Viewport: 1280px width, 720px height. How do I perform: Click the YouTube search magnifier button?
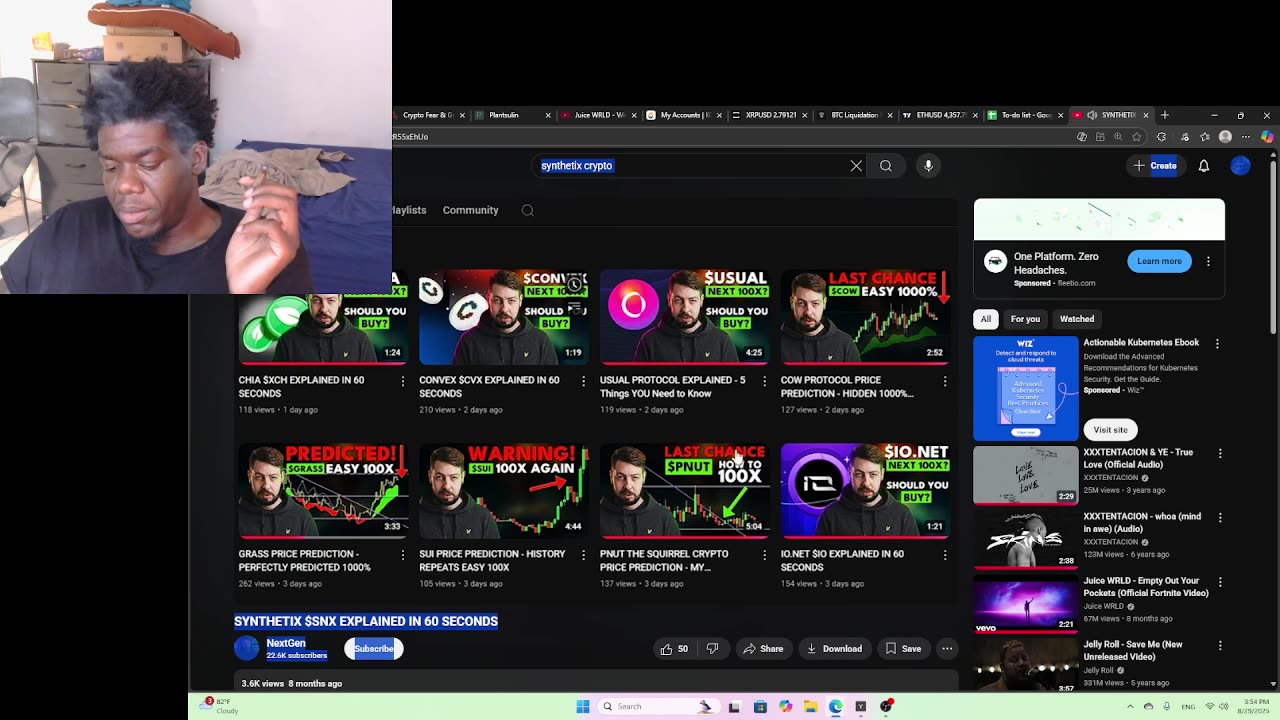(x=886, y=166)
